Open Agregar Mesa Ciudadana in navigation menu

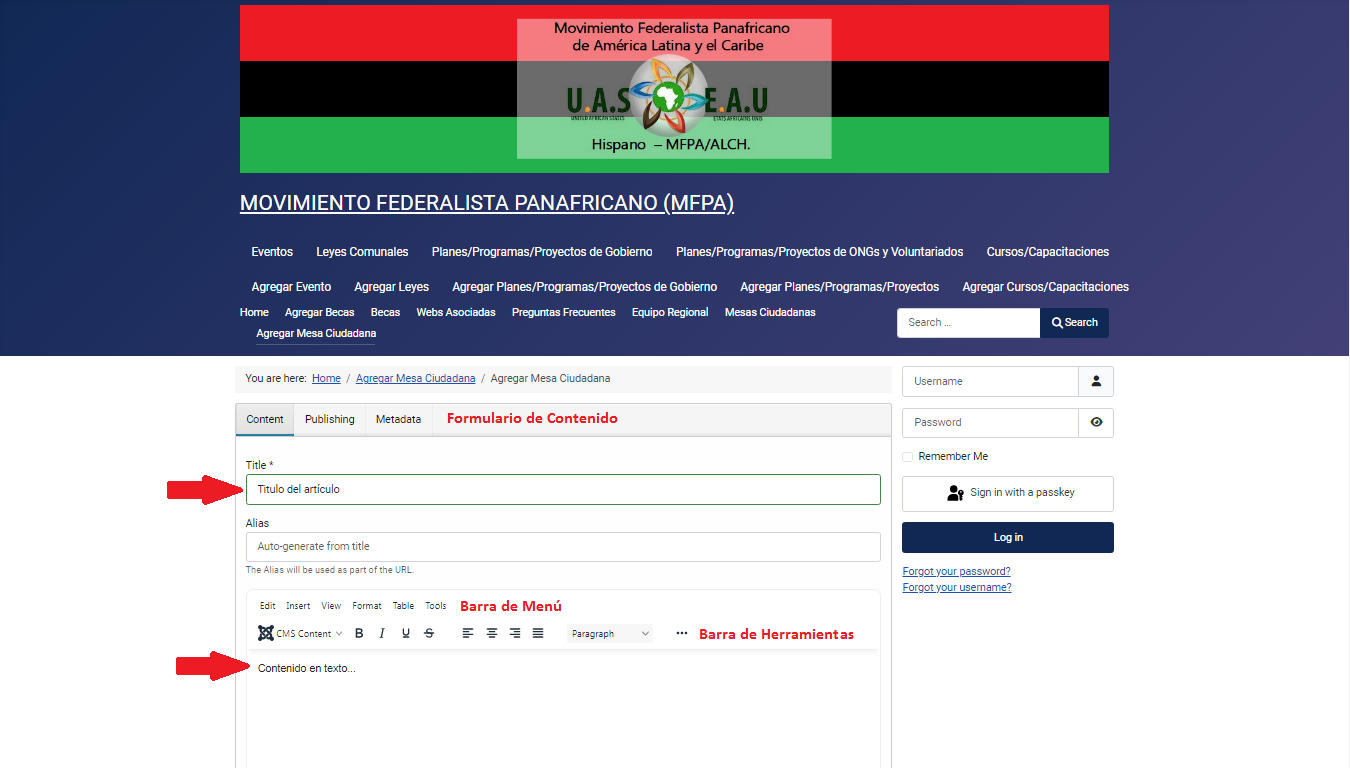316,333
